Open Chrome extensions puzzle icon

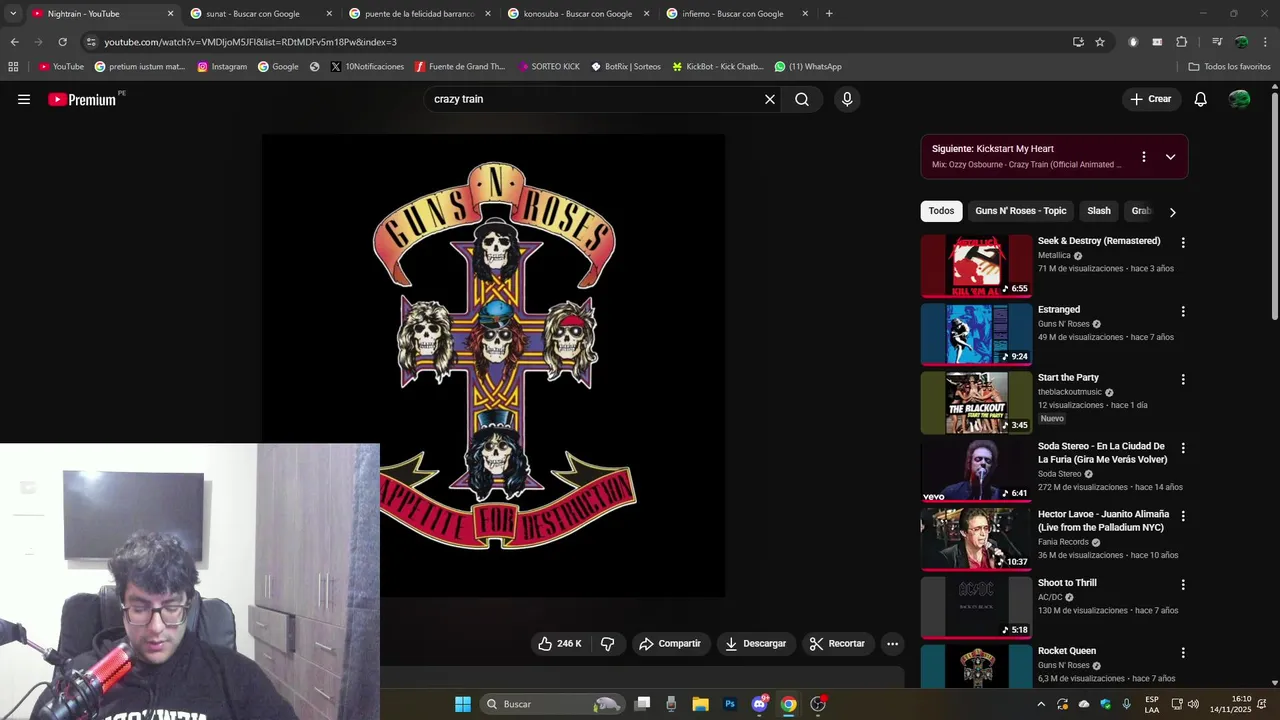tap(1181, 42)
